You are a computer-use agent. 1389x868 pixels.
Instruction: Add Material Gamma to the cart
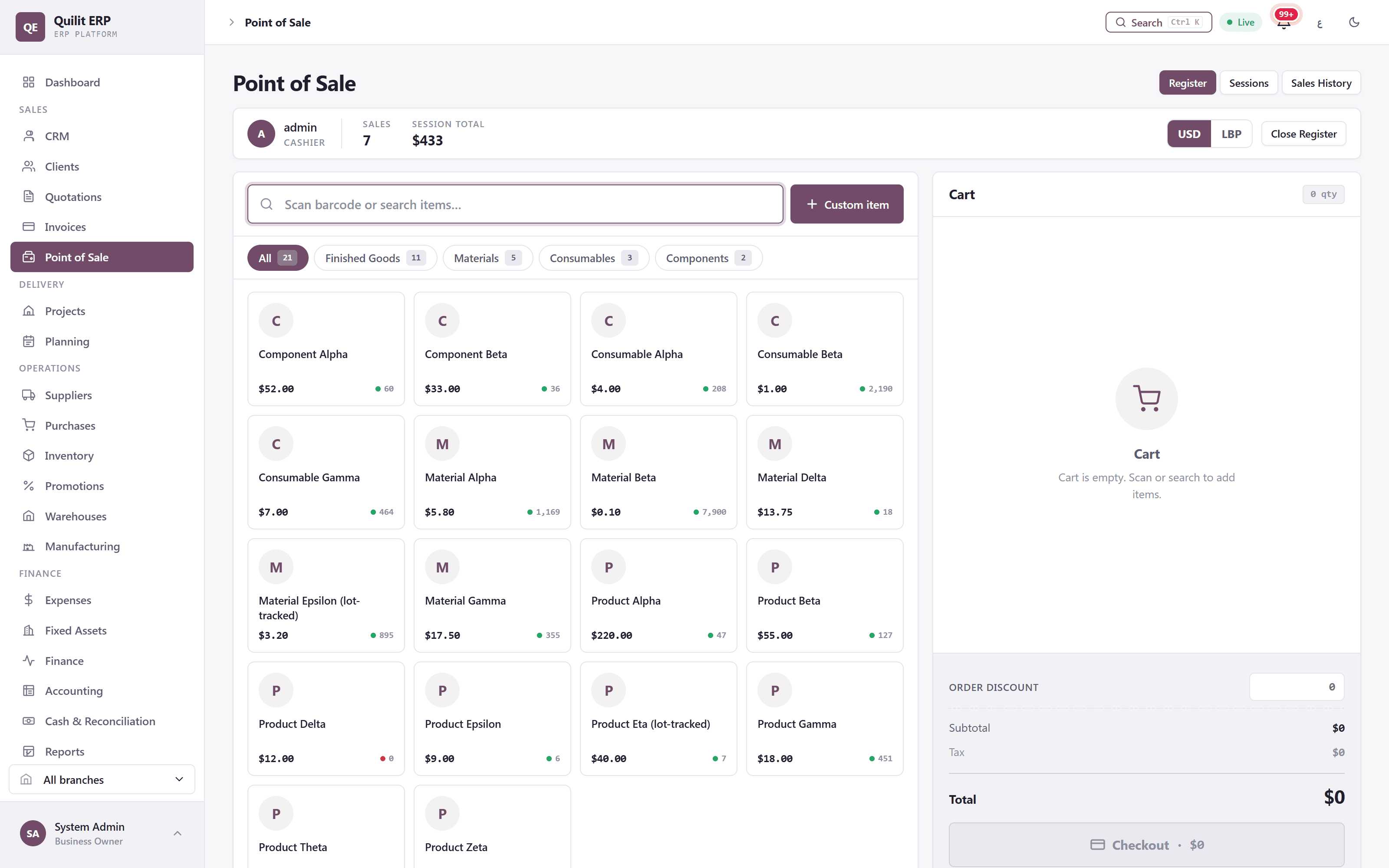(x=492, y=595)
